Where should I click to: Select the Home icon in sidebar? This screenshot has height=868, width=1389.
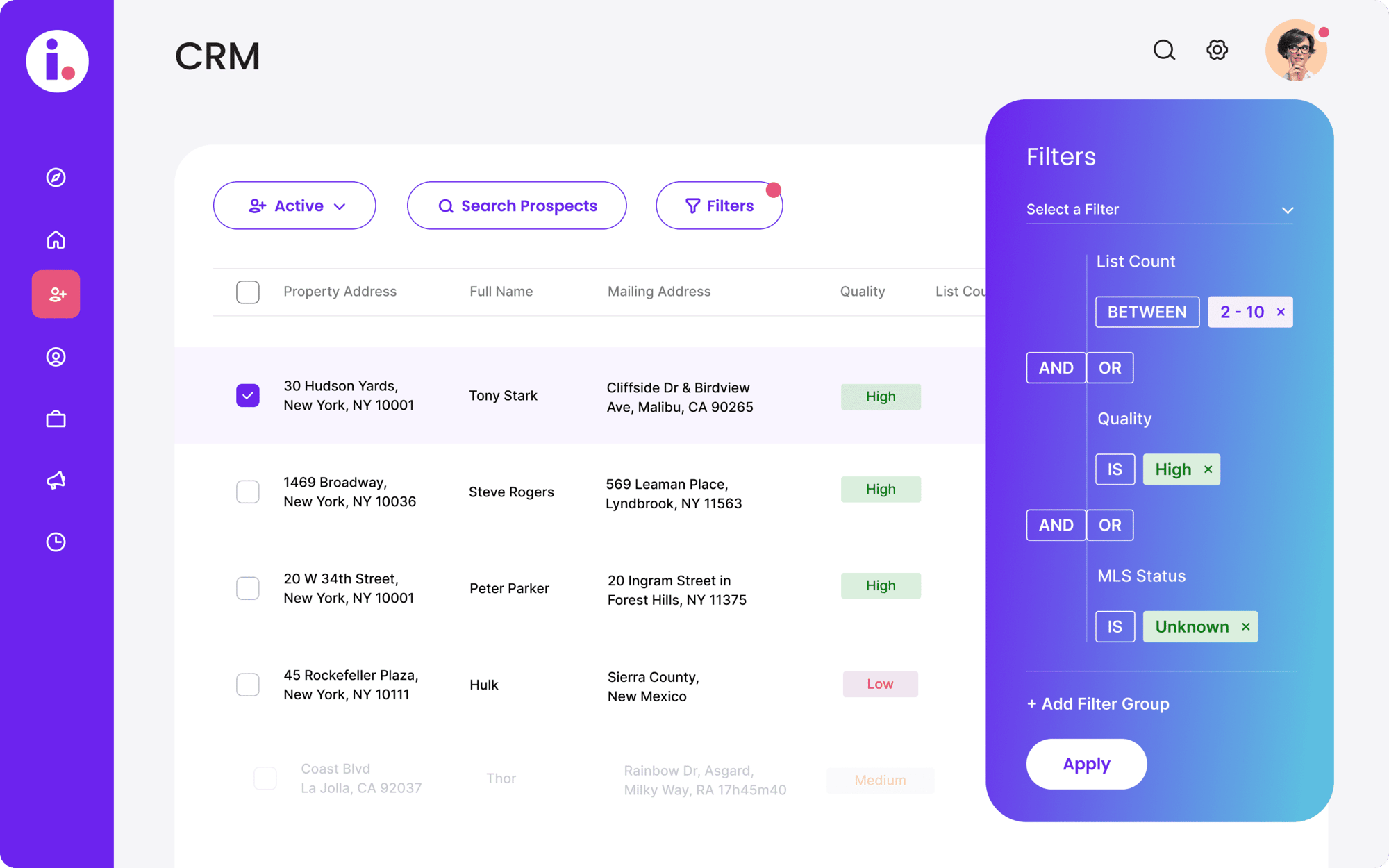pyautogui.click(x=57, y=238)
